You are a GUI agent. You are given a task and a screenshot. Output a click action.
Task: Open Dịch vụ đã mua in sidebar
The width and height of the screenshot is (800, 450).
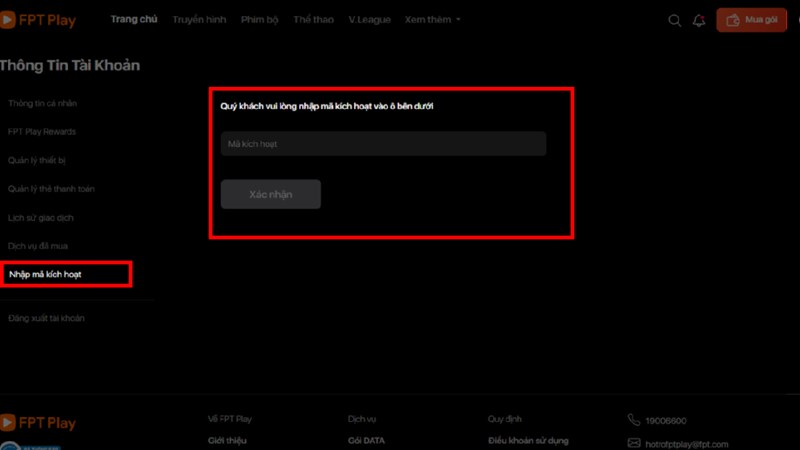pyautogui.click(x=38, y=246)
